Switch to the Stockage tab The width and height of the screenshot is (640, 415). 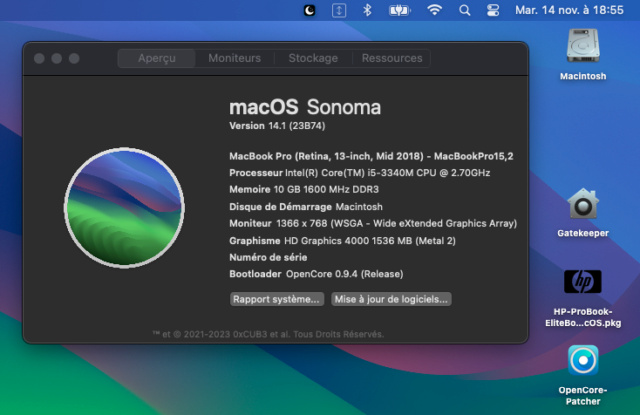click(x=313, y=58)
